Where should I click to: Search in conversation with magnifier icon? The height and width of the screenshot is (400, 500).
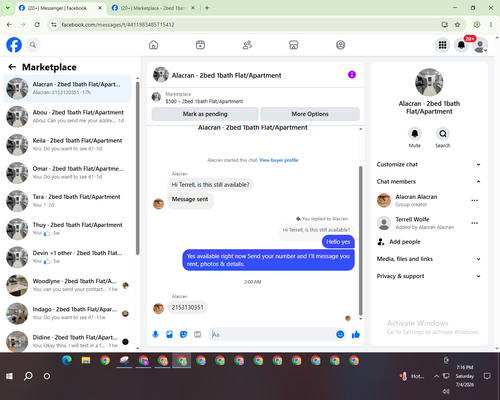coord(443,134)
